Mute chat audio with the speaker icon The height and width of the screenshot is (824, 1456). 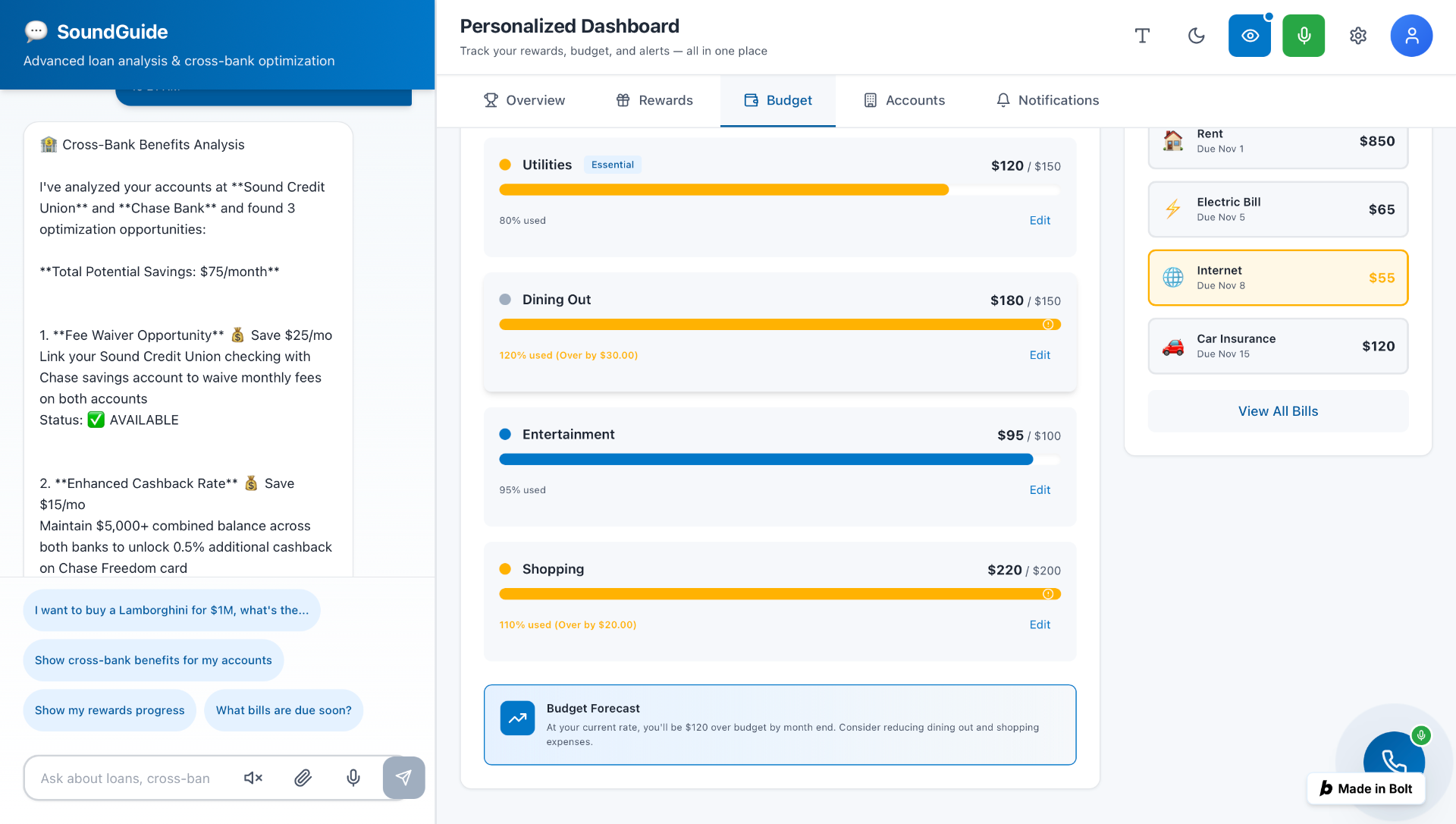coord(253,778)
